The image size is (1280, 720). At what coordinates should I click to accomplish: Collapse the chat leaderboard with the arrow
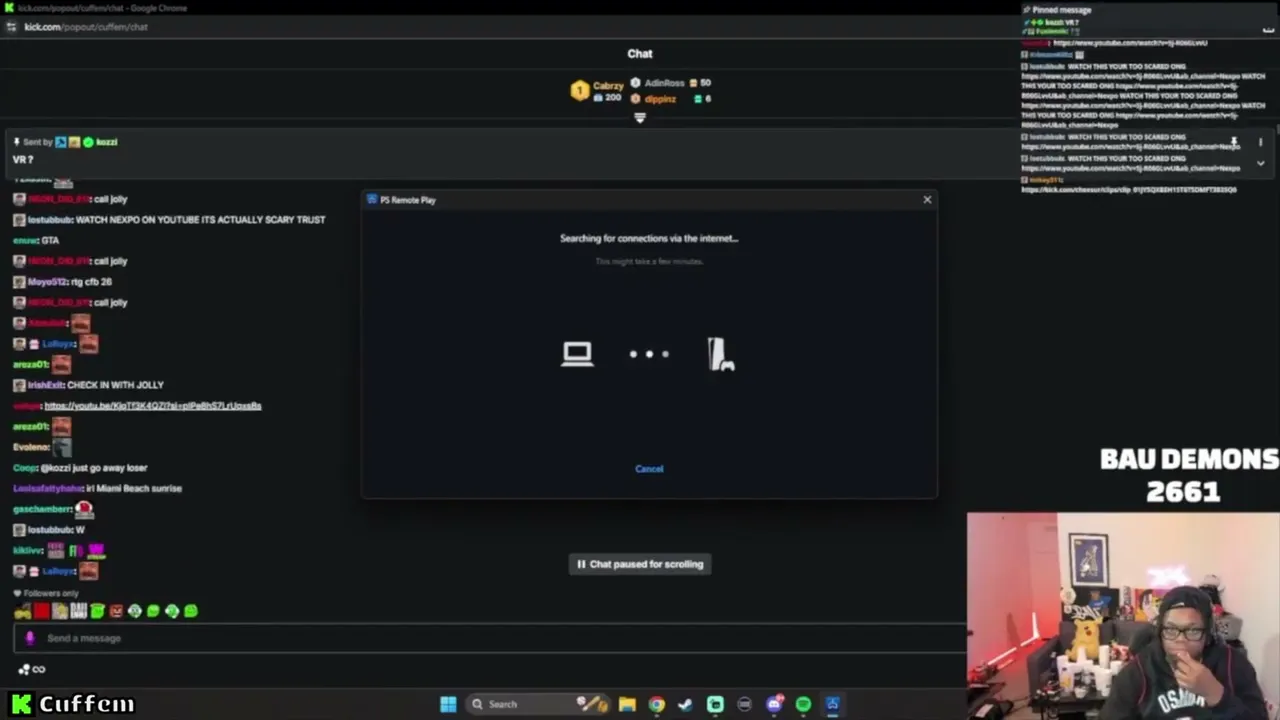click(640, 118)
